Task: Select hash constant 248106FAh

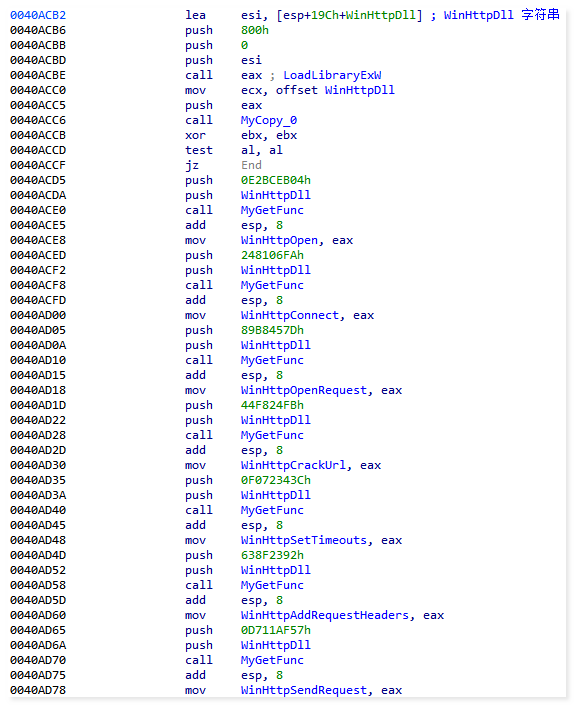Action: coord(272,255)
